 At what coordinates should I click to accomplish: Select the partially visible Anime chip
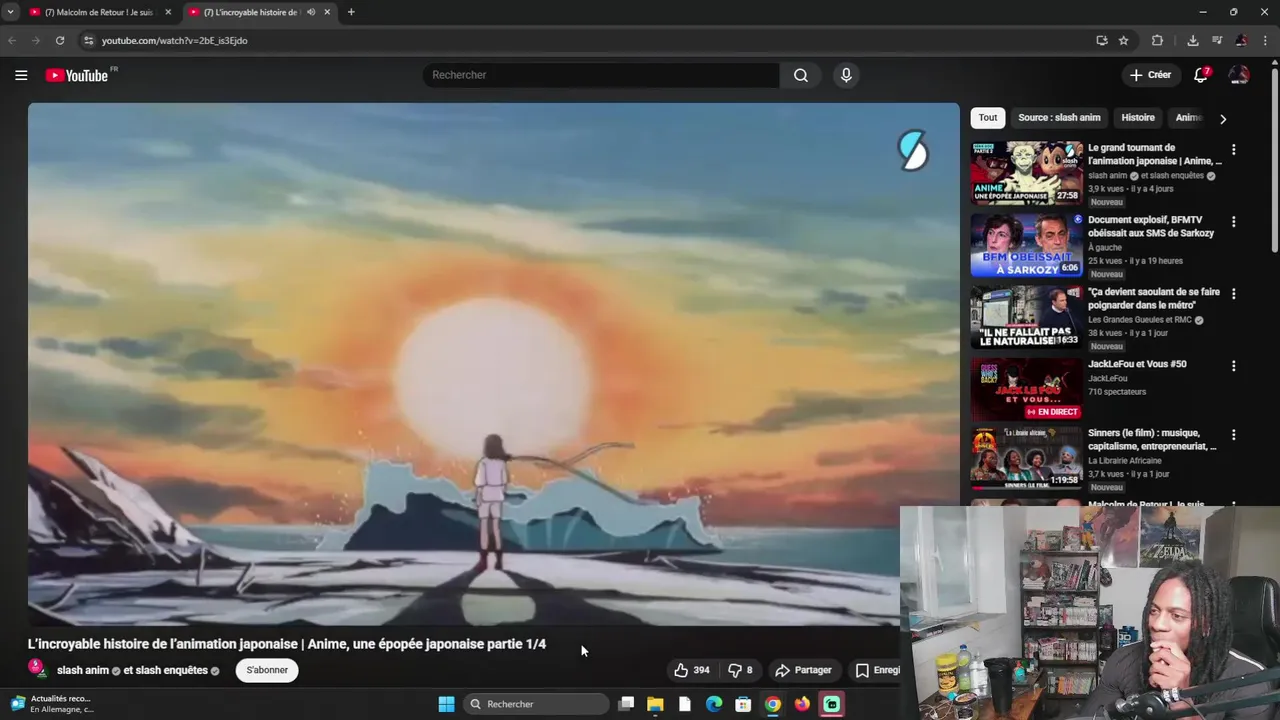click(x=1187, y=117)
